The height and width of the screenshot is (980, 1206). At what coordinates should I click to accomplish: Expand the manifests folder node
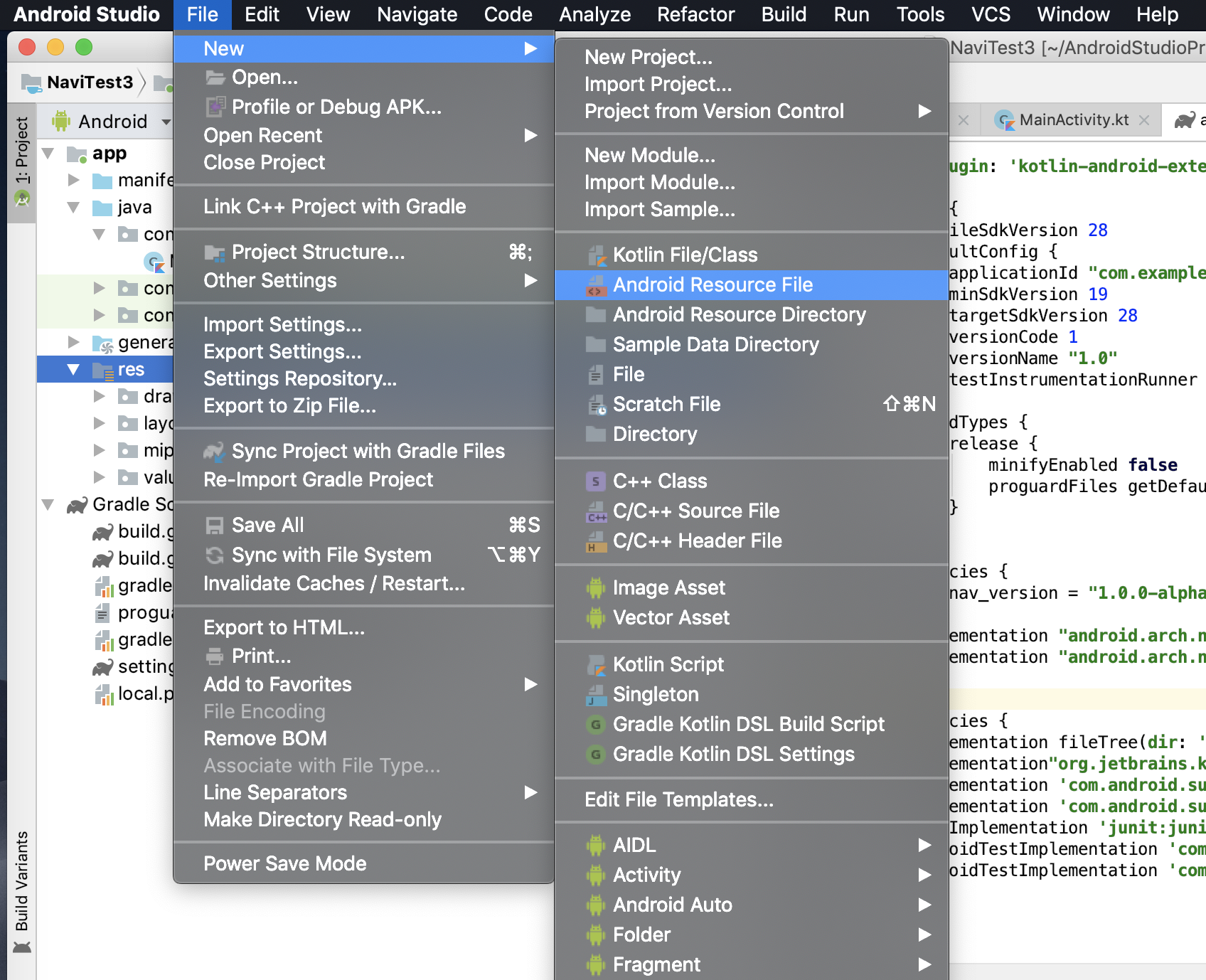point(74,181)
